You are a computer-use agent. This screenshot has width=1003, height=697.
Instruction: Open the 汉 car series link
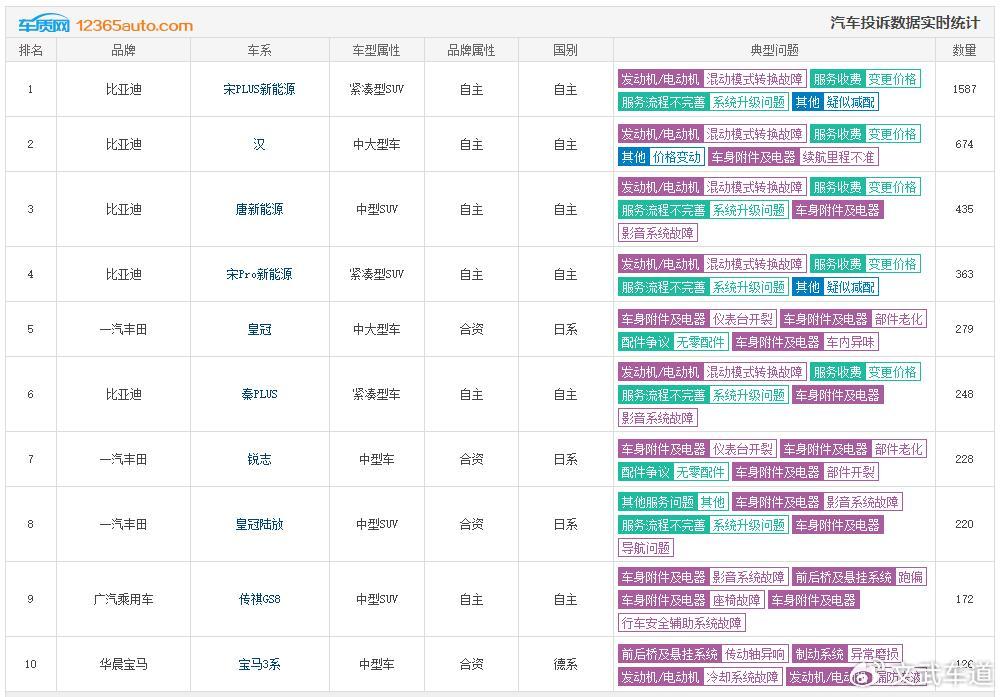coord(260,145)
